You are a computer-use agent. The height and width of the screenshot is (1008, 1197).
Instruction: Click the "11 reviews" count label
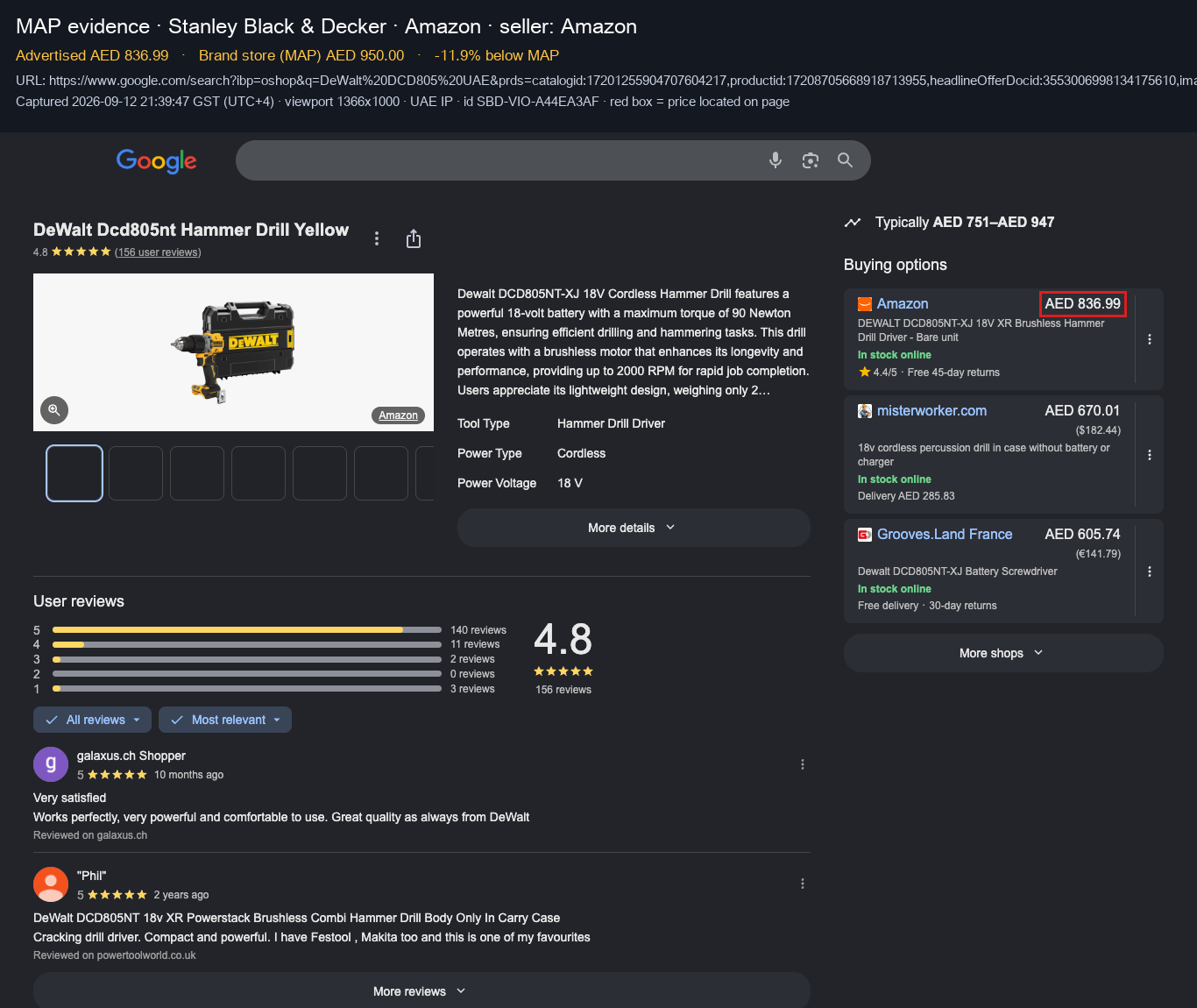(475, 644)
